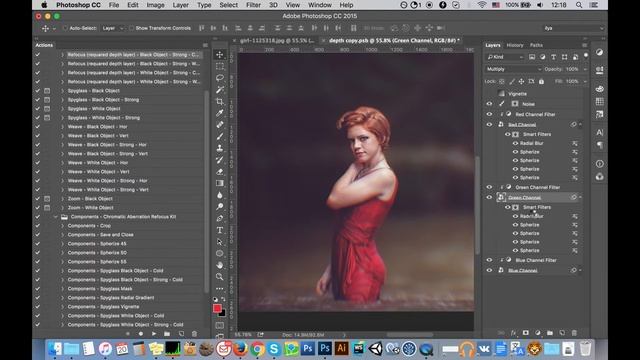The width and height of the screenshot is (640, 360).
Task: Select the Pen tool
Action: point(220,218)
